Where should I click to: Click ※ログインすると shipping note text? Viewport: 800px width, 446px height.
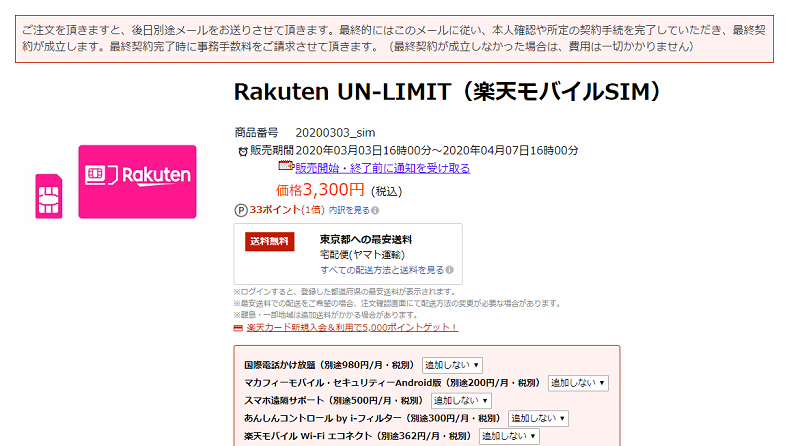coord(345,292)
